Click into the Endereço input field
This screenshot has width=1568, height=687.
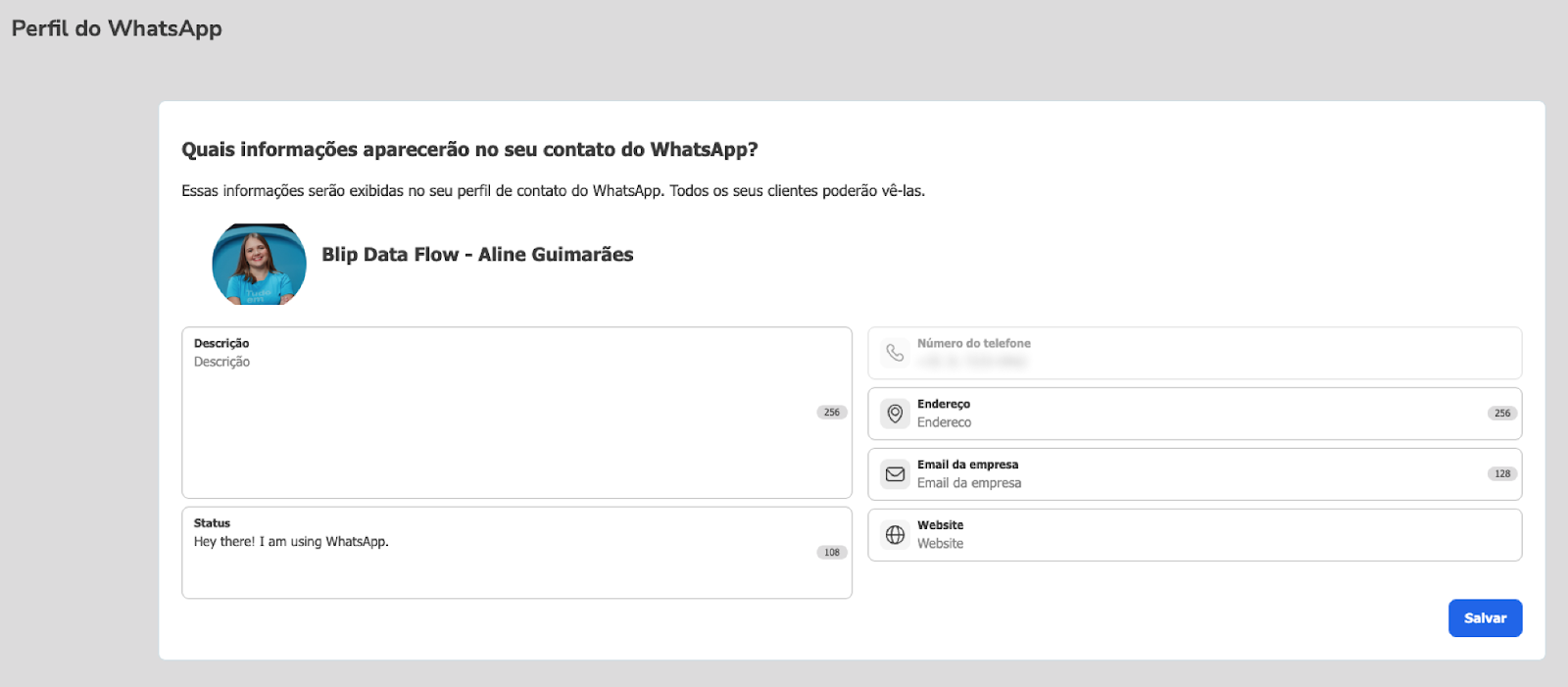coord(1195,414)
